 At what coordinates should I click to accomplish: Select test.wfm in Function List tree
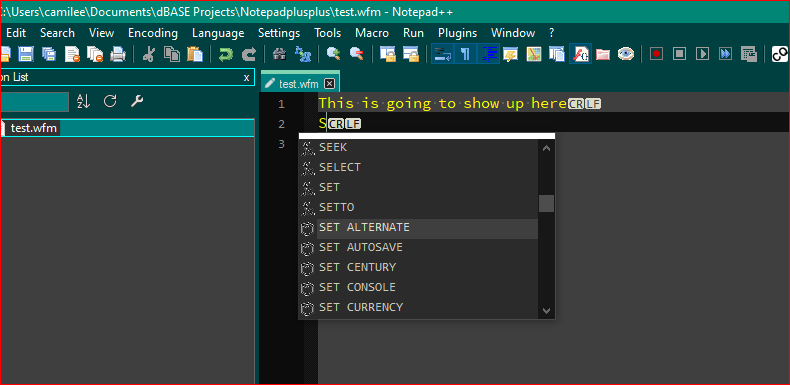coord(34,128)
